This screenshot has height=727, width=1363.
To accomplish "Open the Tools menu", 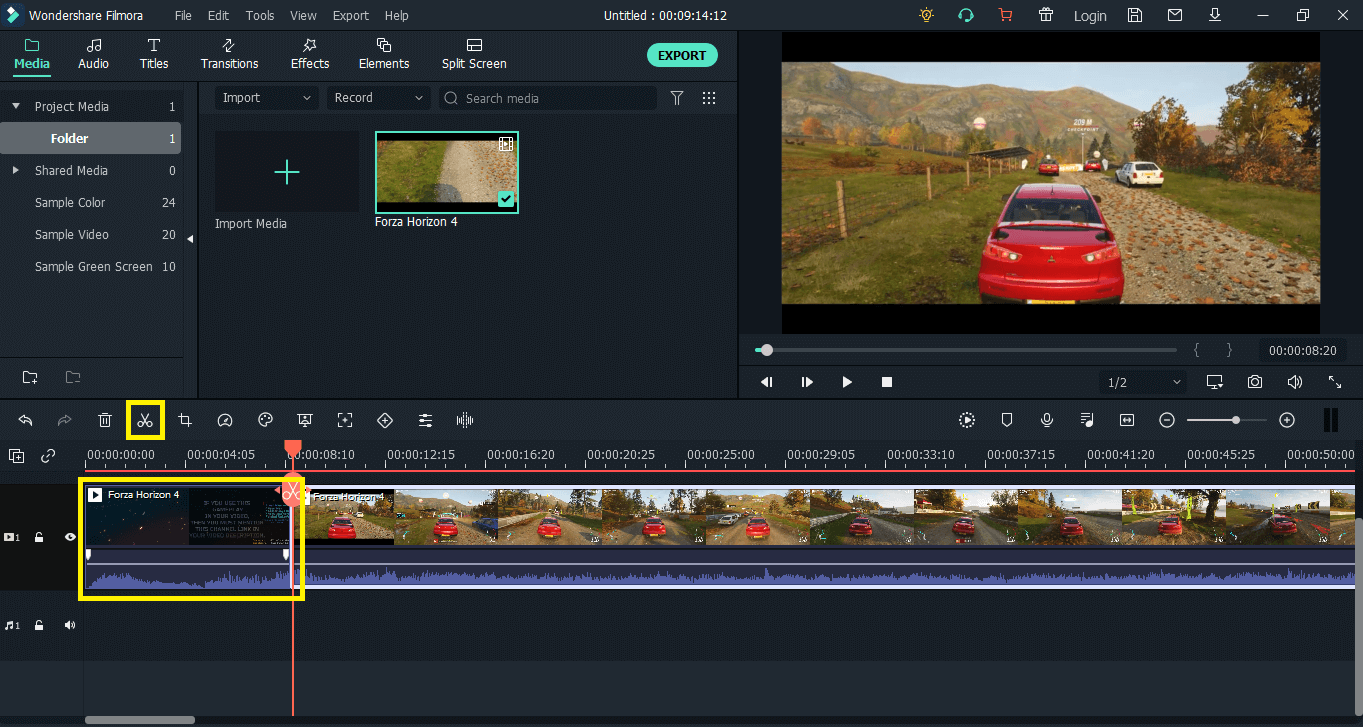I will [x=260, y=15].
